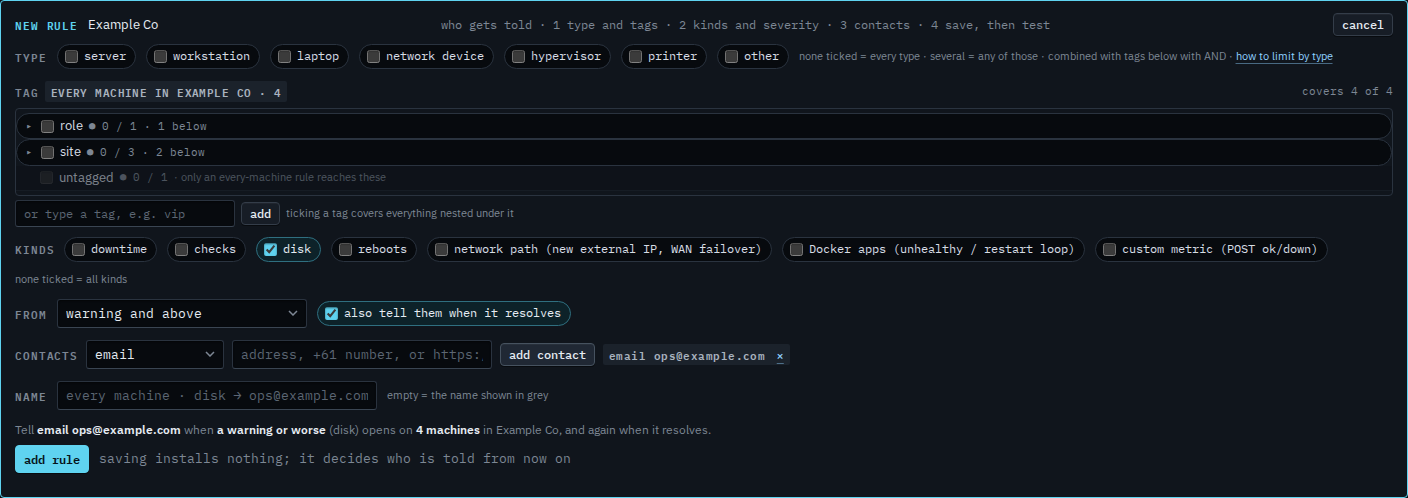This screenshot has height=498, width=1408.
Task: Click the 'none ticked = all kinds' note
Action: [x=71, y=280]
